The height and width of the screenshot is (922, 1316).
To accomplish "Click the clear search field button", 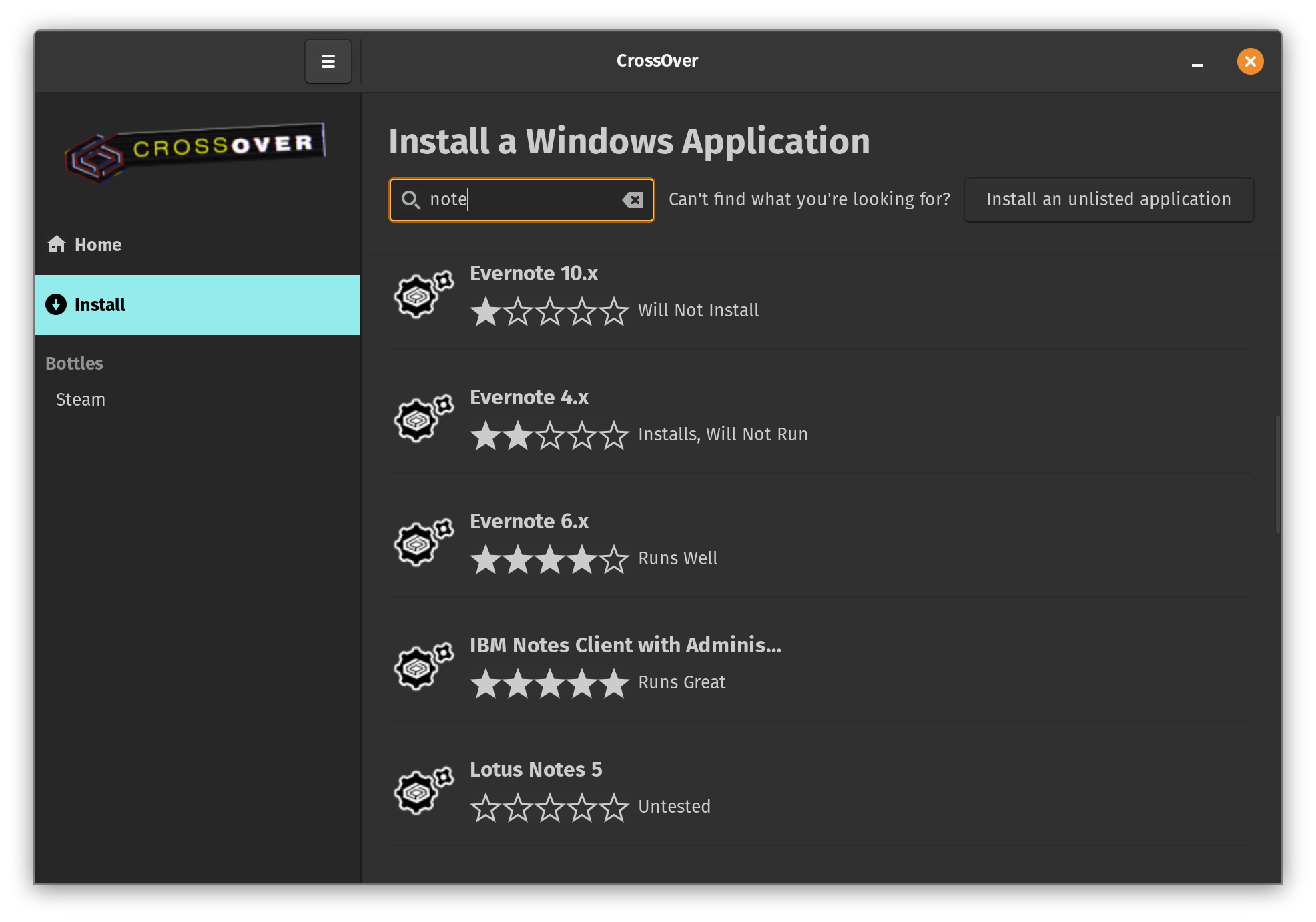I will (x=633, y=199).
